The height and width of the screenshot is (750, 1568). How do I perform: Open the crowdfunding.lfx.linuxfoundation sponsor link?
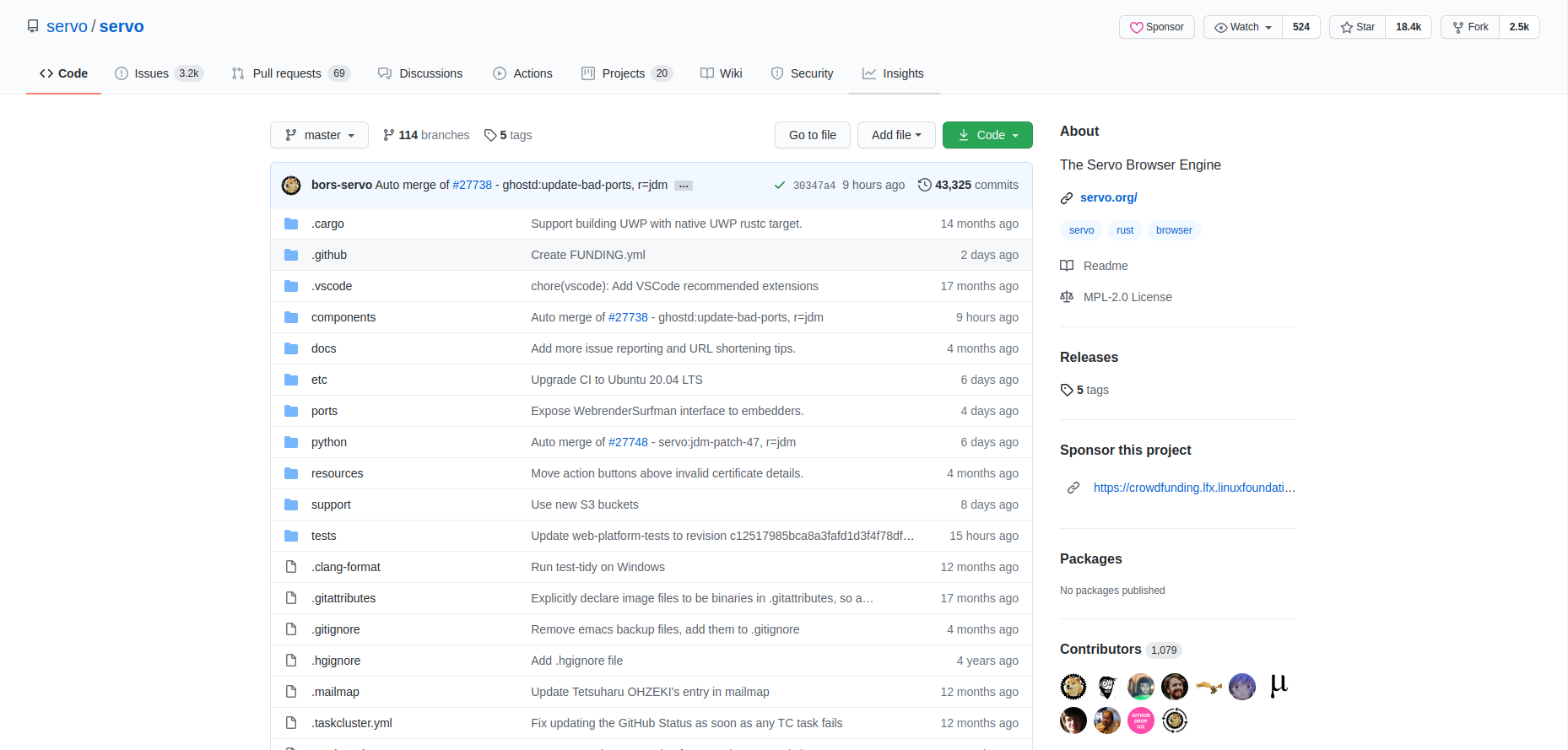tap(1193, 488)
